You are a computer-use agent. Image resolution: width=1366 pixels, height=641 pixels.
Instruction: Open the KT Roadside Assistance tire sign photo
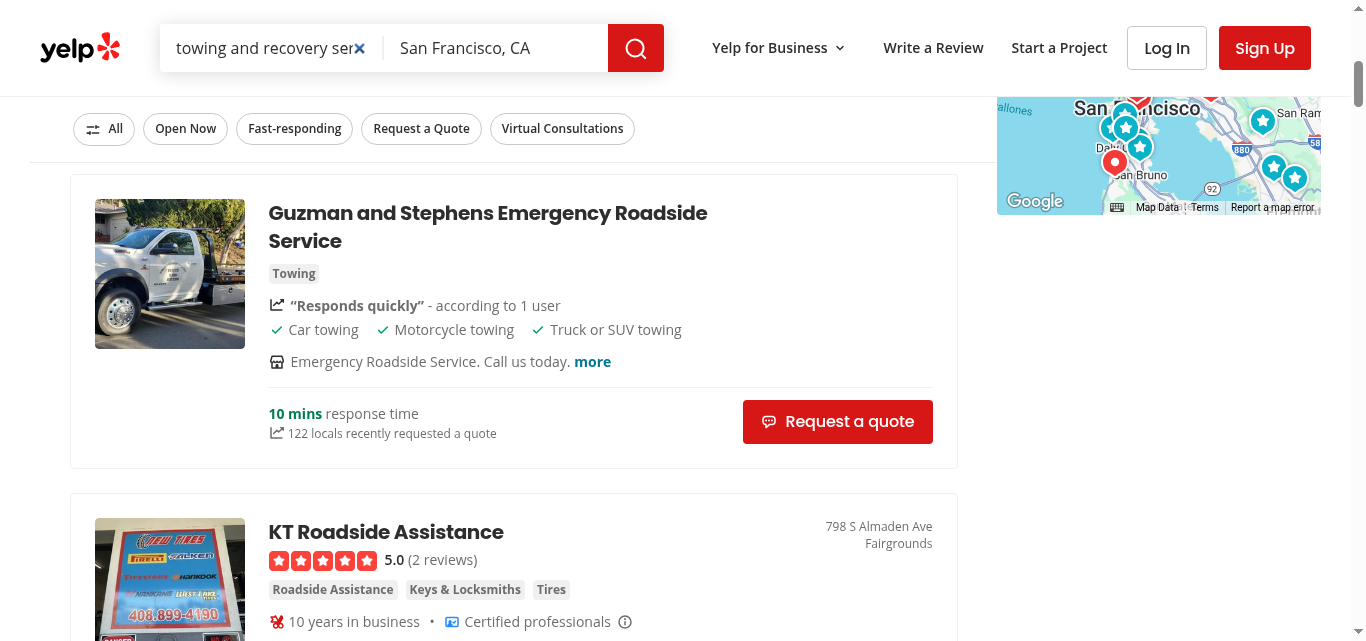tap(170, 580)
